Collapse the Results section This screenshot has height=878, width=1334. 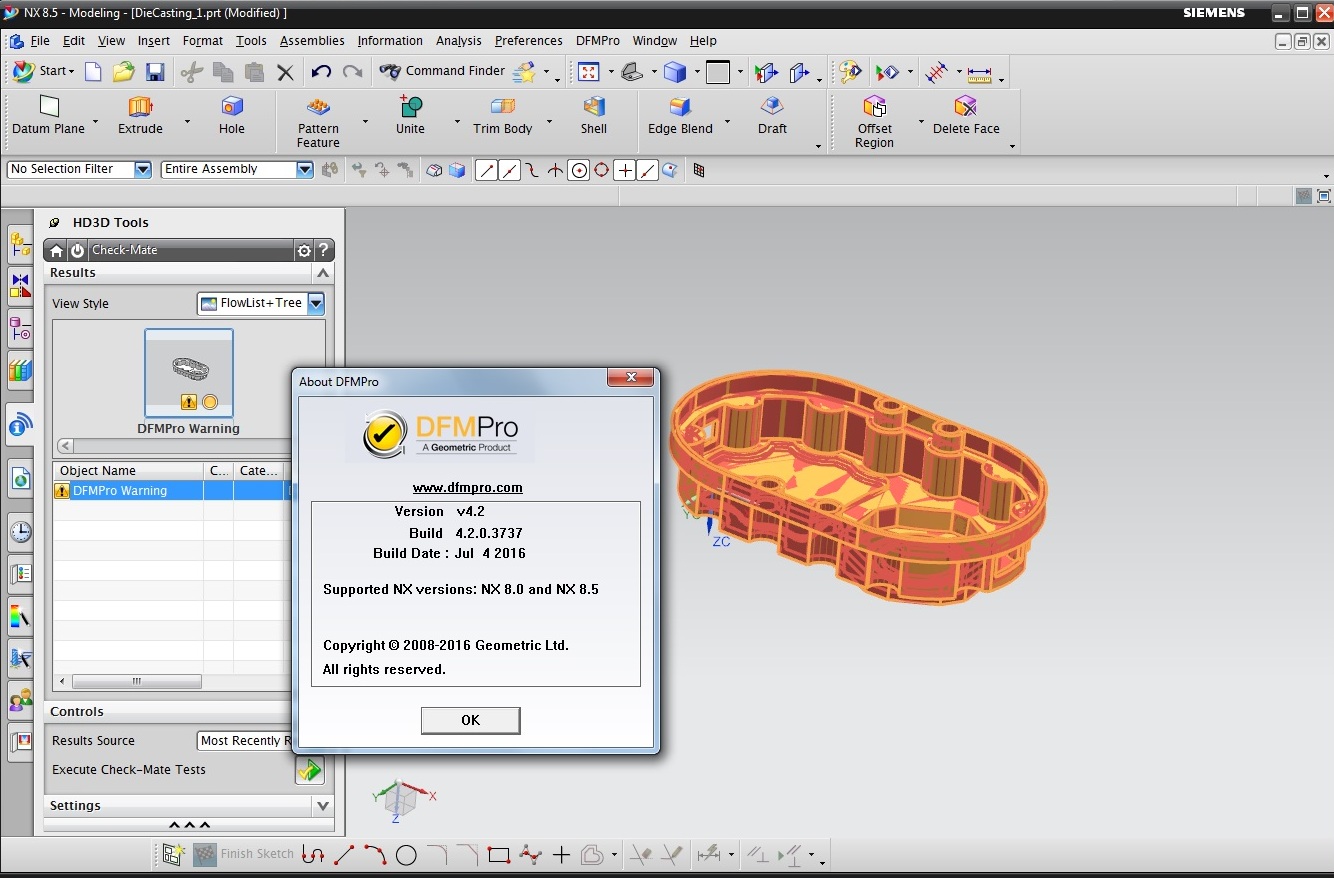(323, 272)
